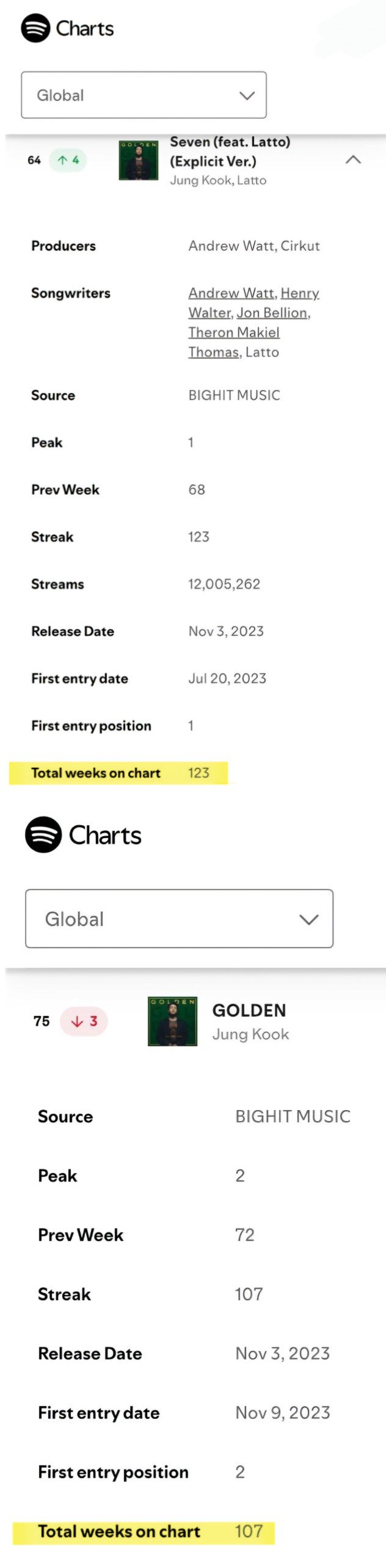
Task: Click the Seven track album artwork
Action: tap(138, 161)
